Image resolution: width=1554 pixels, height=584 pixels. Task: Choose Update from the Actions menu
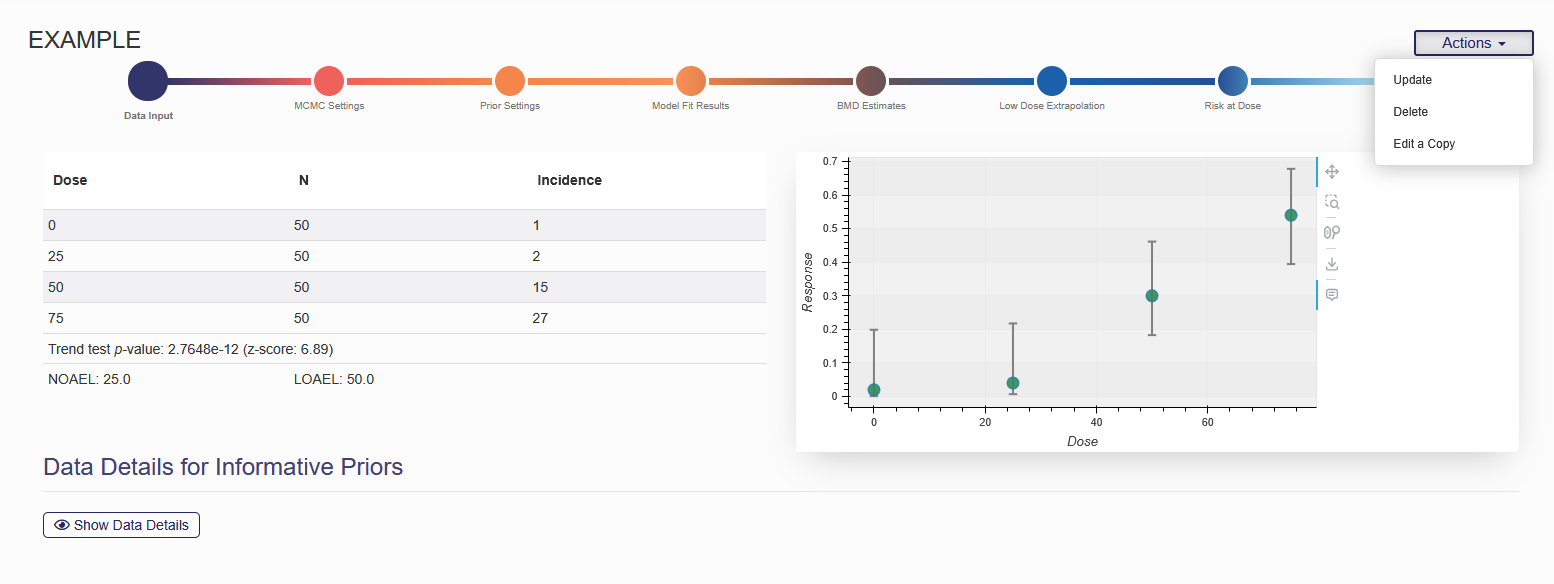pos(1412,80)
